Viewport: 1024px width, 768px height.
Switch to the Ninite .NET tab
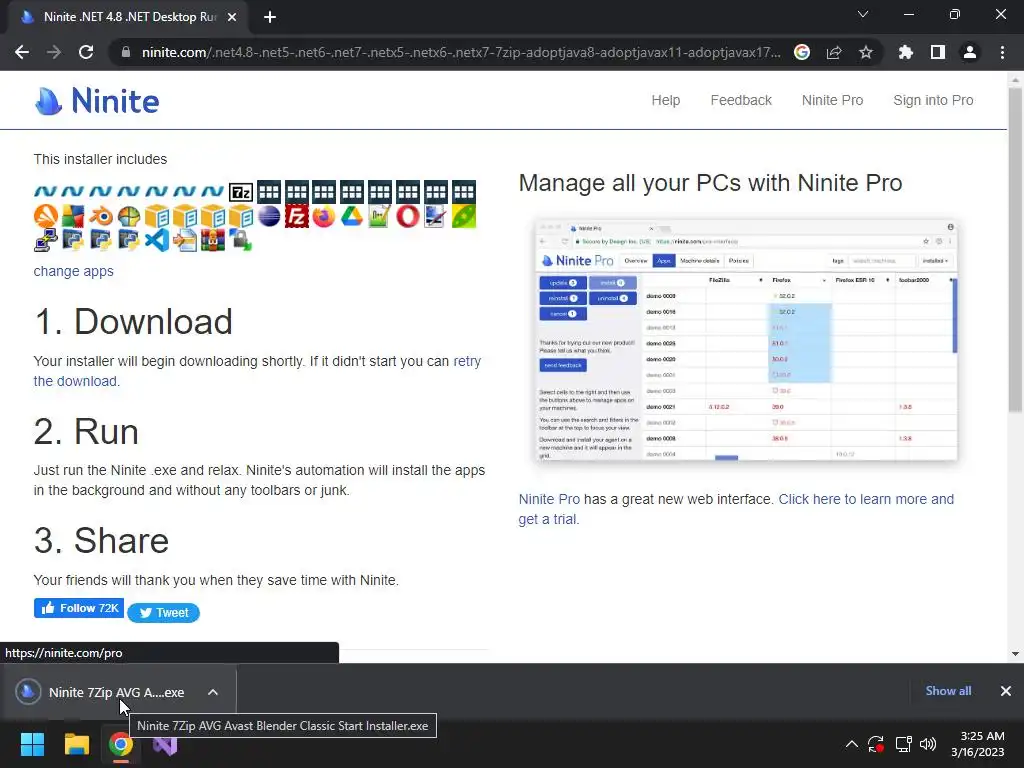(129, 17)
